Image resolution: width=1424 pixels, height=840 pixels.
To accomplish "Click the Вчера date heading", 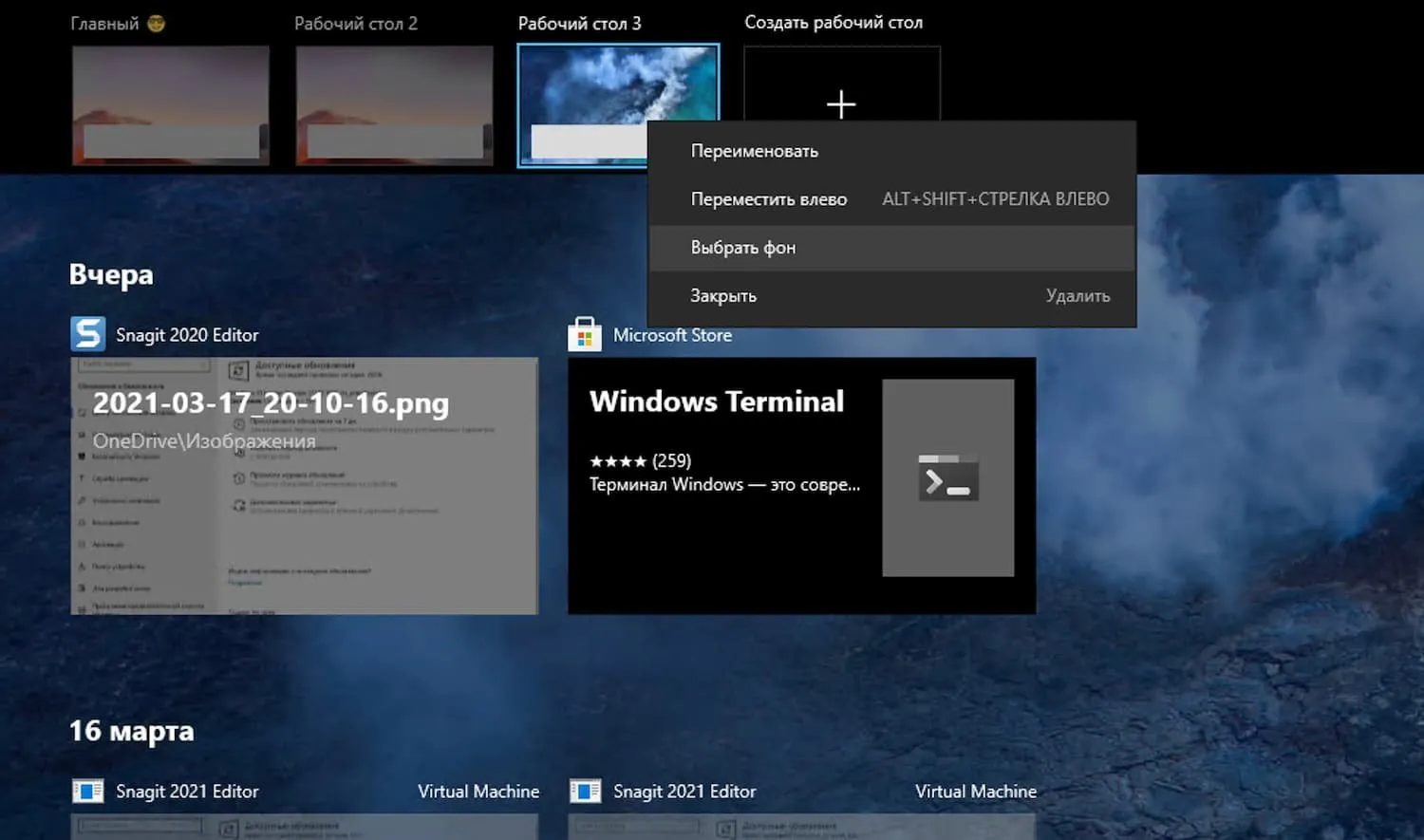I will tap(111, 274).
